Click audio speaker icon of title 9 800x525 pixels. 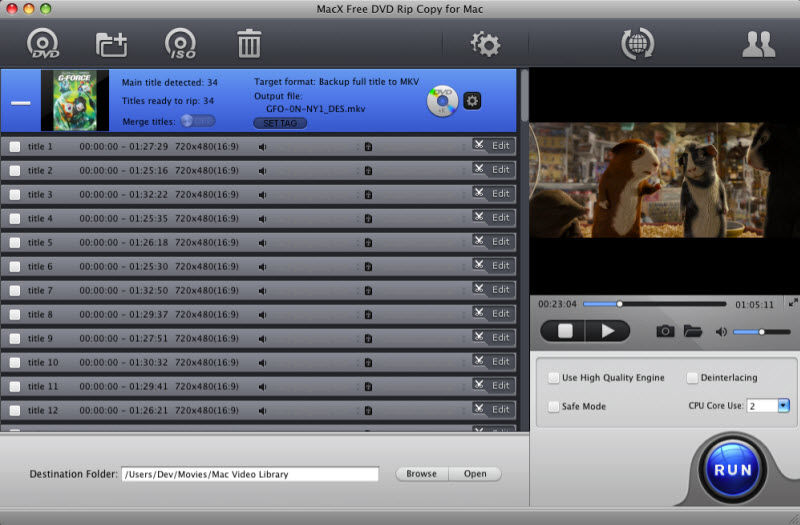pyautogui.click(x=262, y=339)
